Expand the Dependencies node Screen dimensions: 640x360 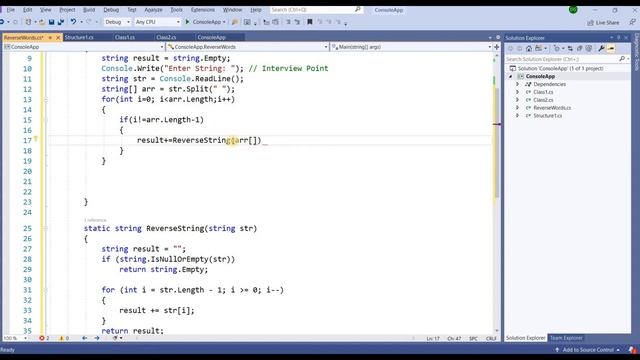(518, 84)
